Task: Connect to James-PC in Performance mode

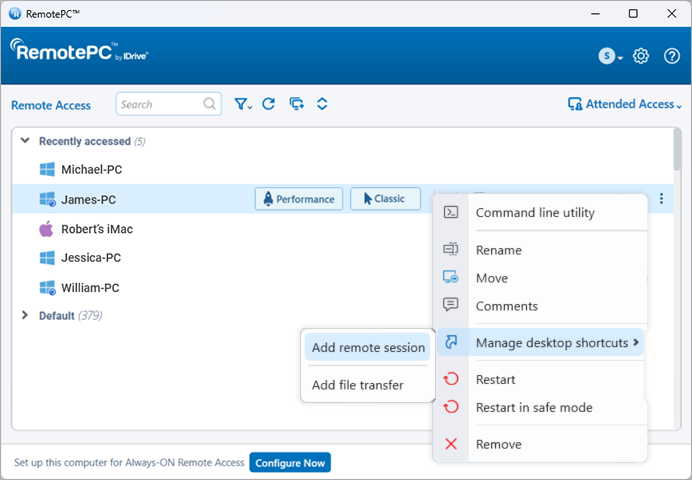Action: (x=299, y=199)
